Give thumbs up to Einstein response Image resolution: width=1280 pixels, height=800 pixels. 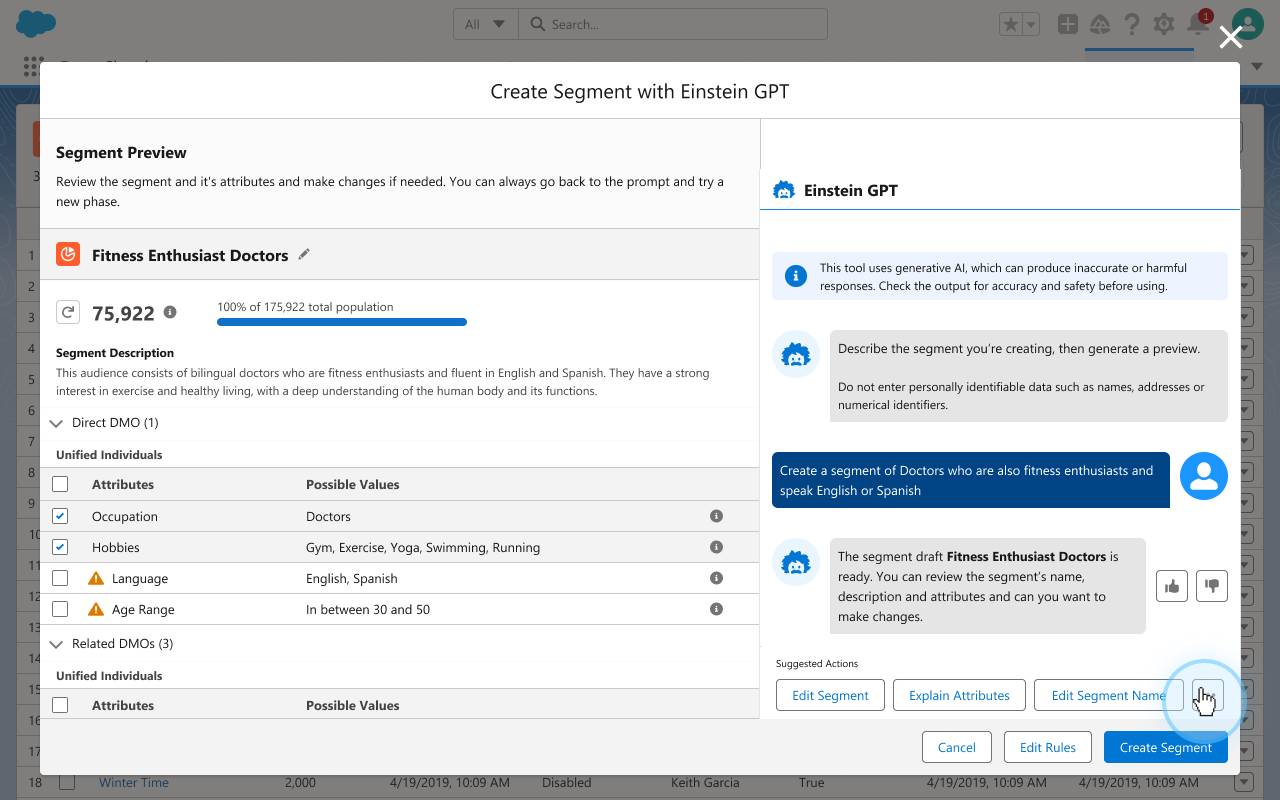click(x=1172, y=586)
